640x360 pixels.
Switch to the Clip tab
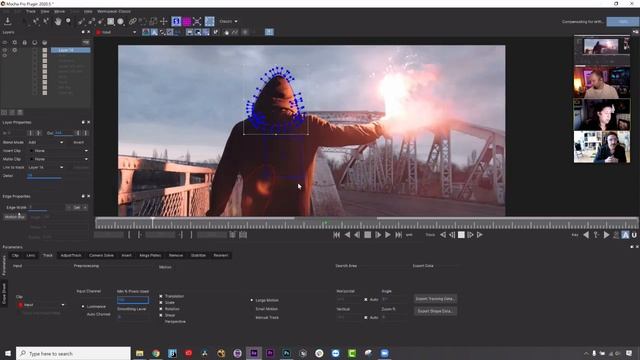(15, 256)
